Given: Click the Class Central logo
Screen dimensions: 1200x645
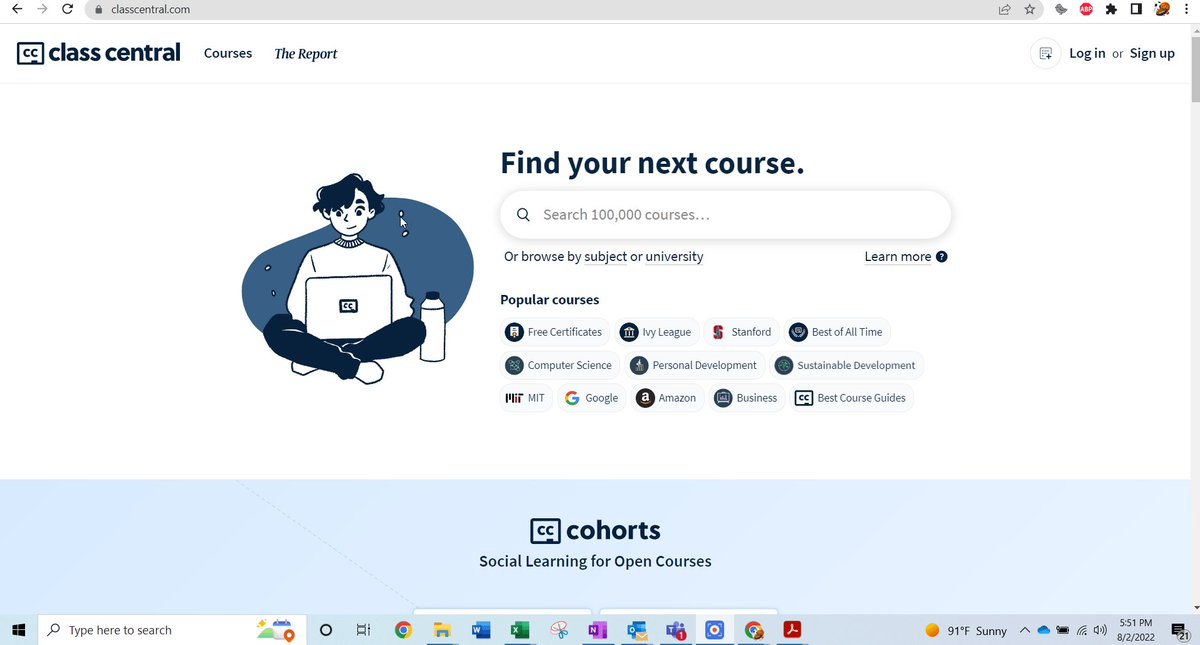Looking at the screenshot, I should [99, 52].
